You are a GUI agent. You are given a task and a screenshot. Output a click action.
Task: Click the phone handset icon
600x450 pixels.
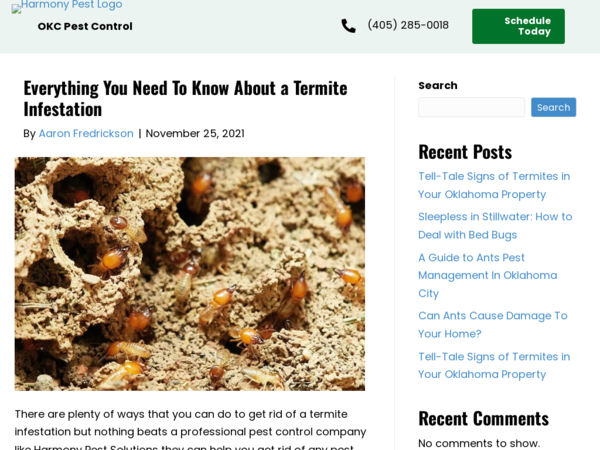point(348,26)
